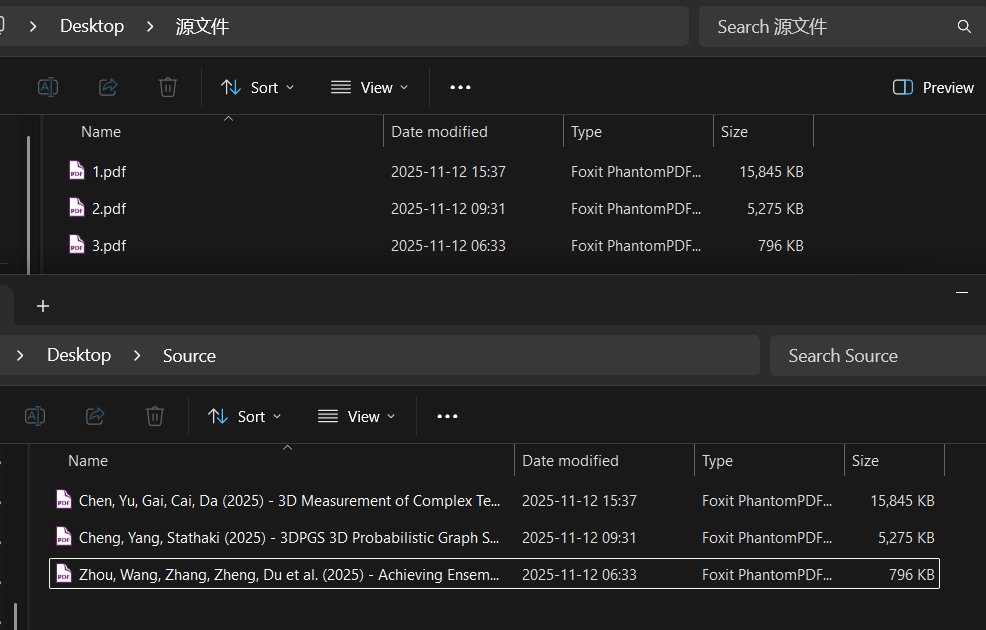Open View dropdown in Source window
The width and height of the screenshot is (986, 630).
[357, 416]
